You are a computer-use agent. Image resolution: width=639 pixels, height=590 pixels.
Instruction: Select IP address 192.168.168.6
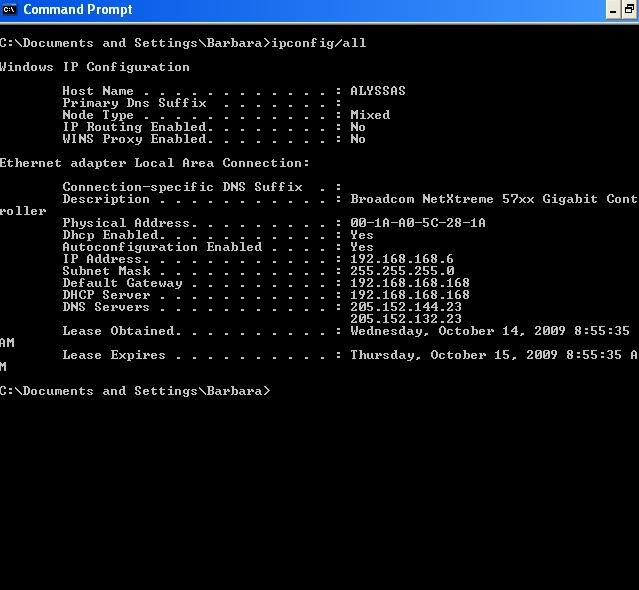(402, 259)
